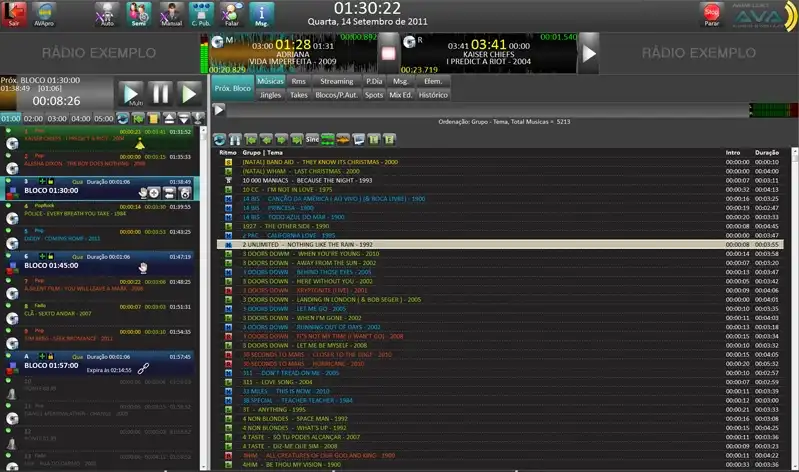The width and height of the screenshot is (799, 472).
Task: Click the green rewind icon in the playlist toolbar
Action: (x=138, y=119)
